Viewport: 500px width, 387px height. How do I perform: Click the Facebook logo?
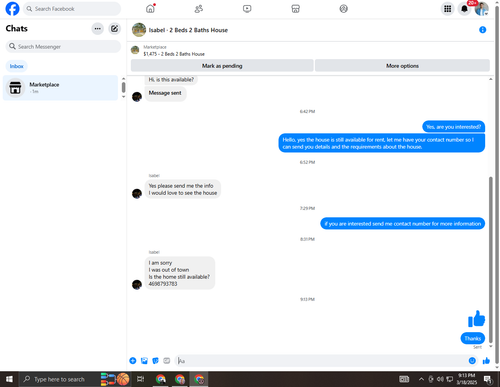point(12,9)
